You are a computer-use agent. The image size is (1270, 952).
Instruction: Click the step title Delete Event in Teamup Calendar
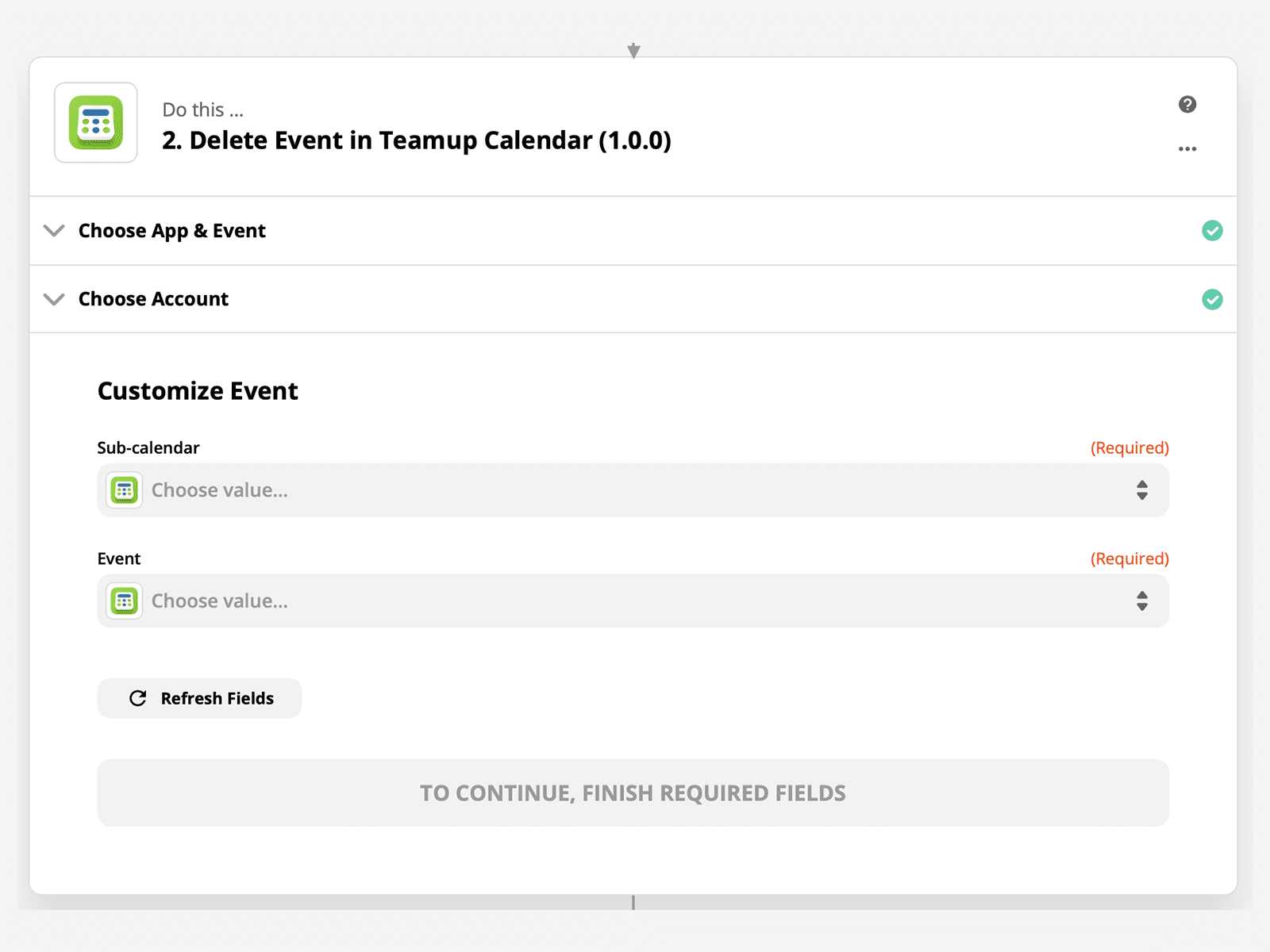[x=417, y=140]
